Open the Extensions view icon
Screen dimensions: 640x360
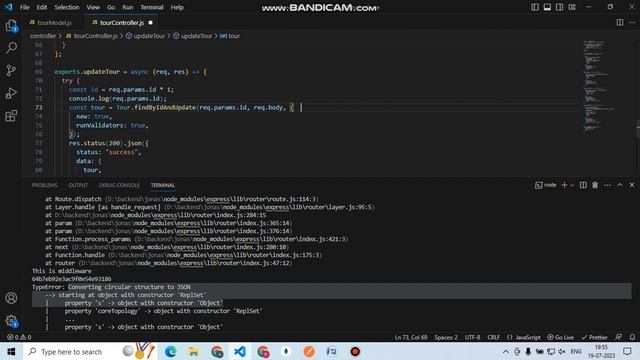tap(11, 116)
